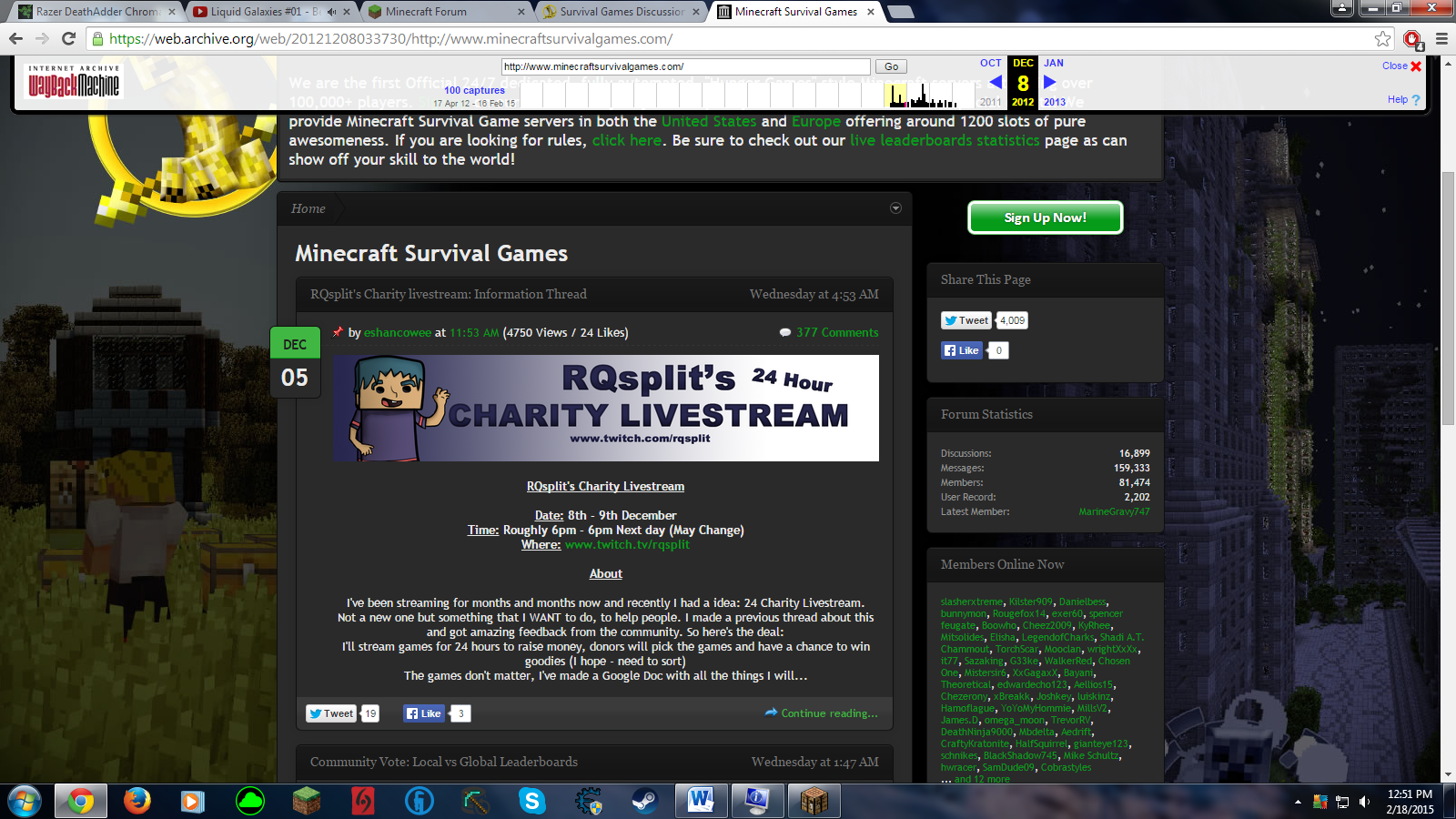The image size is (1456, 819).
Task: Open Firefox from the taskbar
Action: [136, 801]
